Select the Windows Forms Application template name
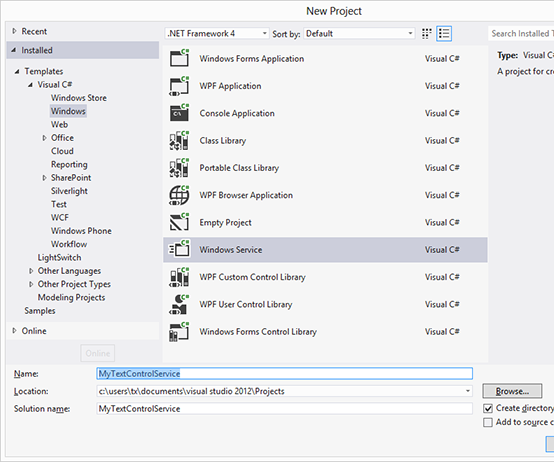554x462 pixels. [252, 59]
